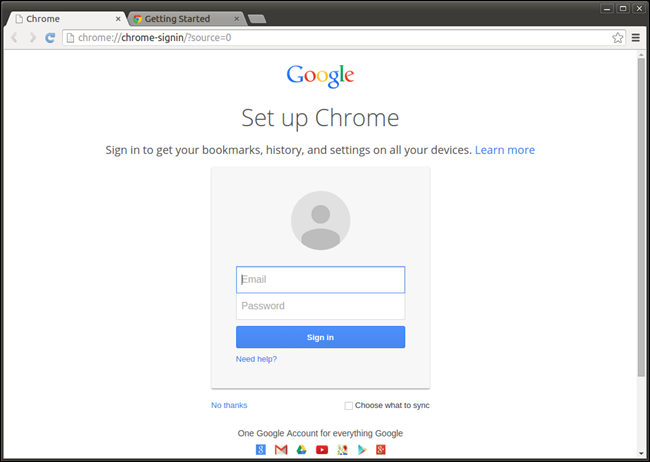Click the Google Drive icon
Image resolution: width=650 pixels, height=462 pixels.
(x=301, y=450)
